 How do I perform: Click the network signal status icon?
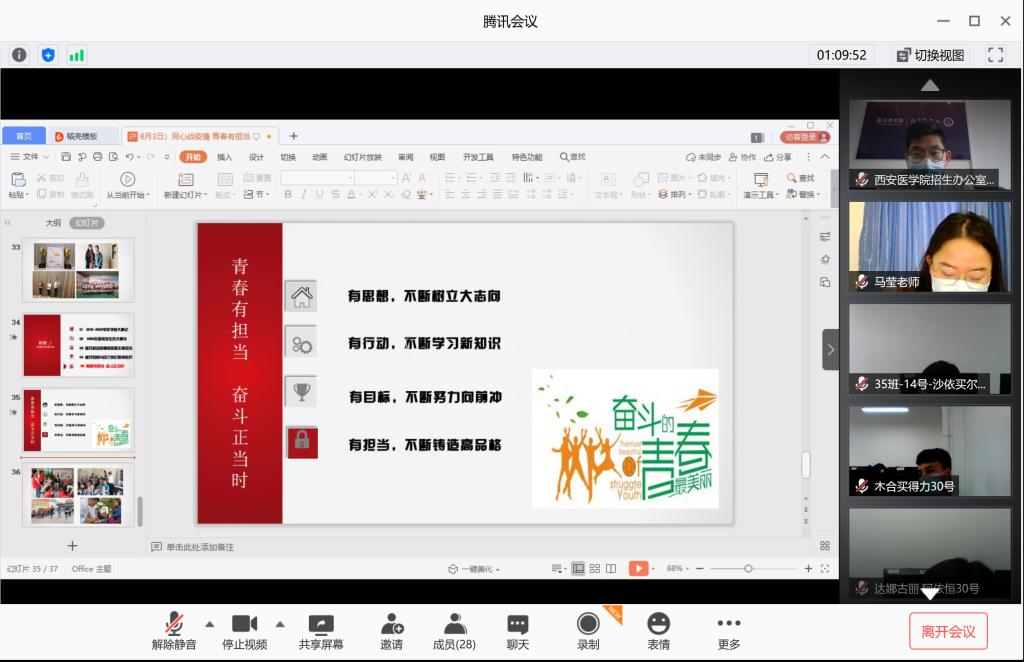[x=77, y=55]
